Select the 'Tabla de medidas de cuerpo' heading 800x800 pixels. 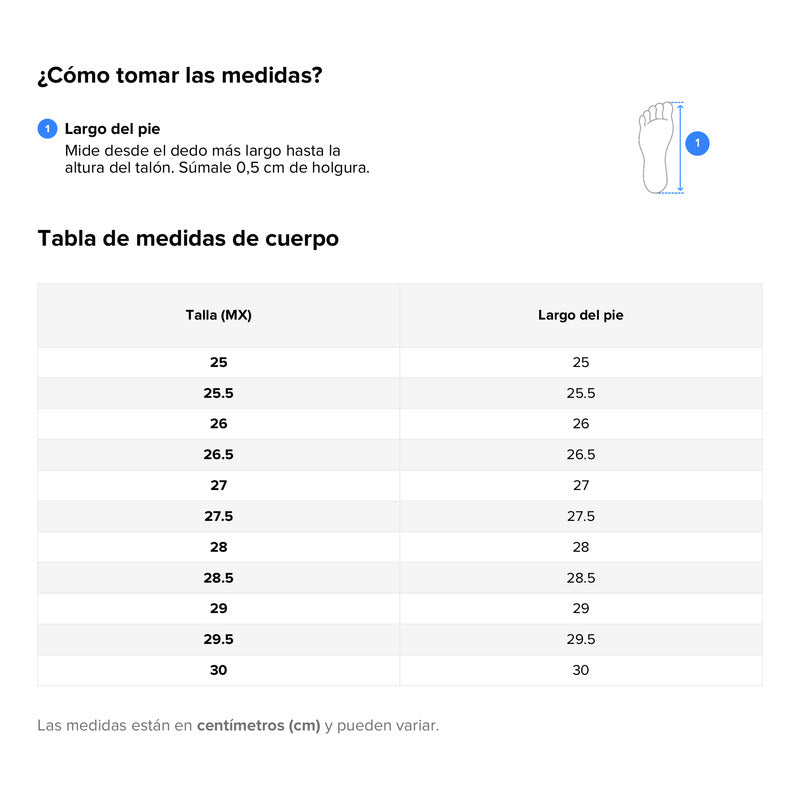pos(188,239)
